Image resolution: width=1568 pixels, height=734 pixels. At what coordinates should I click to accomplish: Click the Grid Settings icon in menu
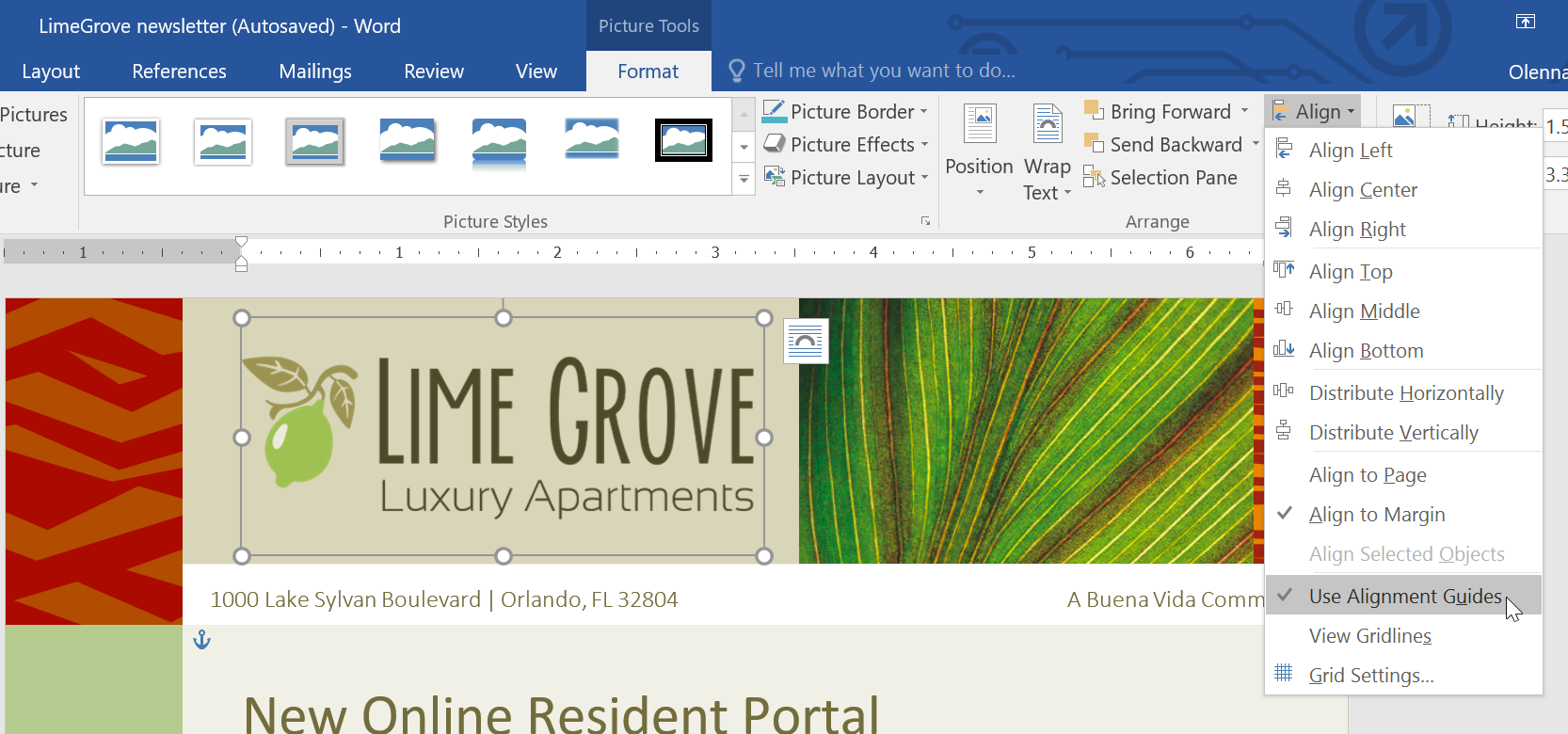click(1284, 674)
